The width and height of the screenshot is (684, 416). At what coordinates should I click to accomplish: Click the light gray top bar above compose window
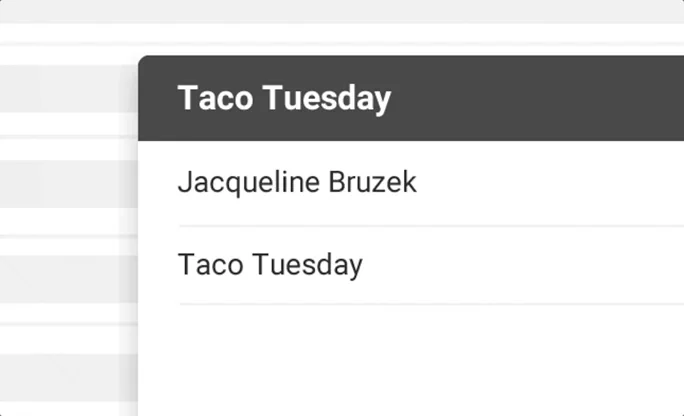[x=340, y=11]
